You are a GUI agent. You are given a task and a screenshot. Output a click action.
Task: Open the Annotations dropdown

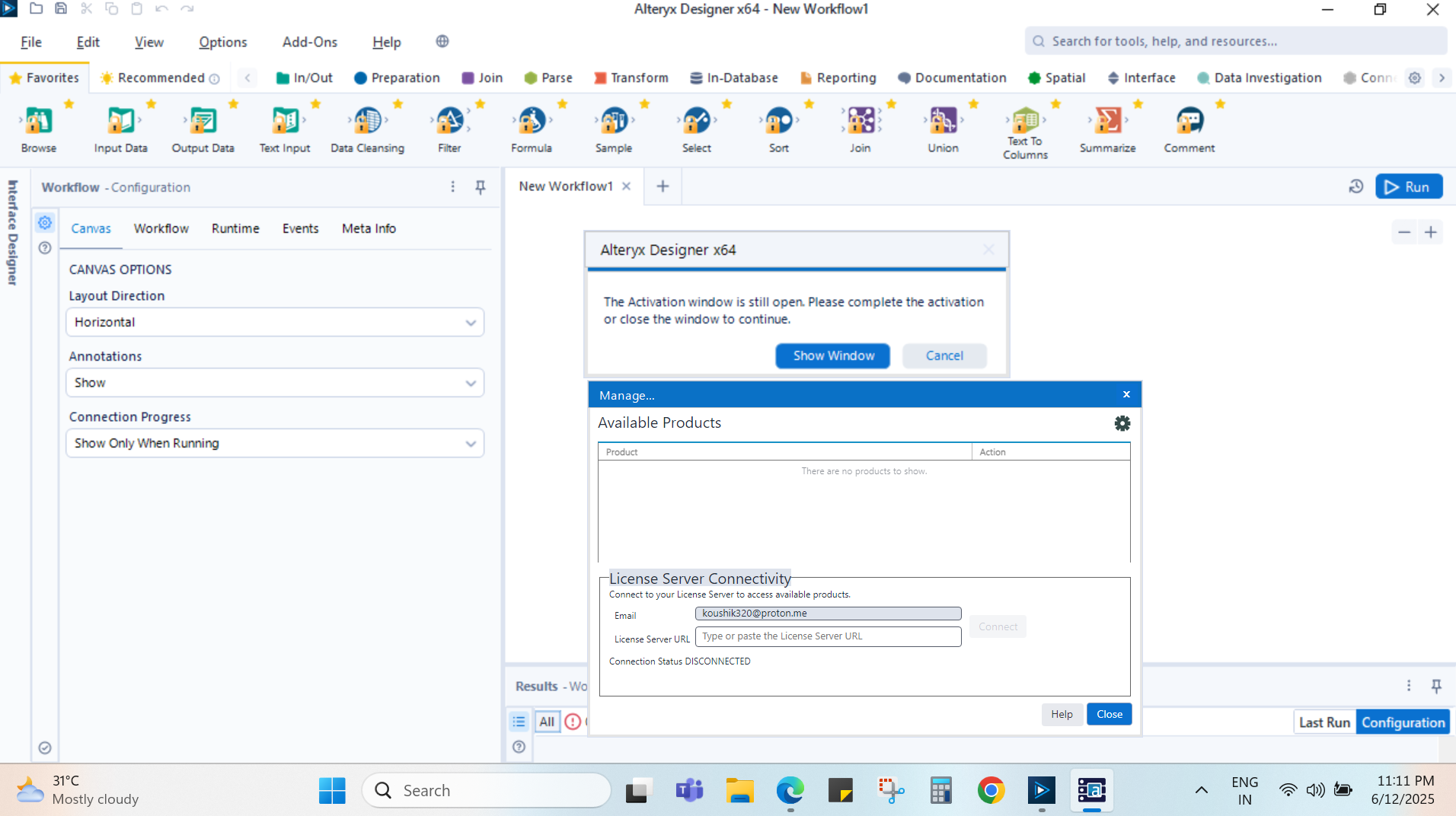[275, 383]
